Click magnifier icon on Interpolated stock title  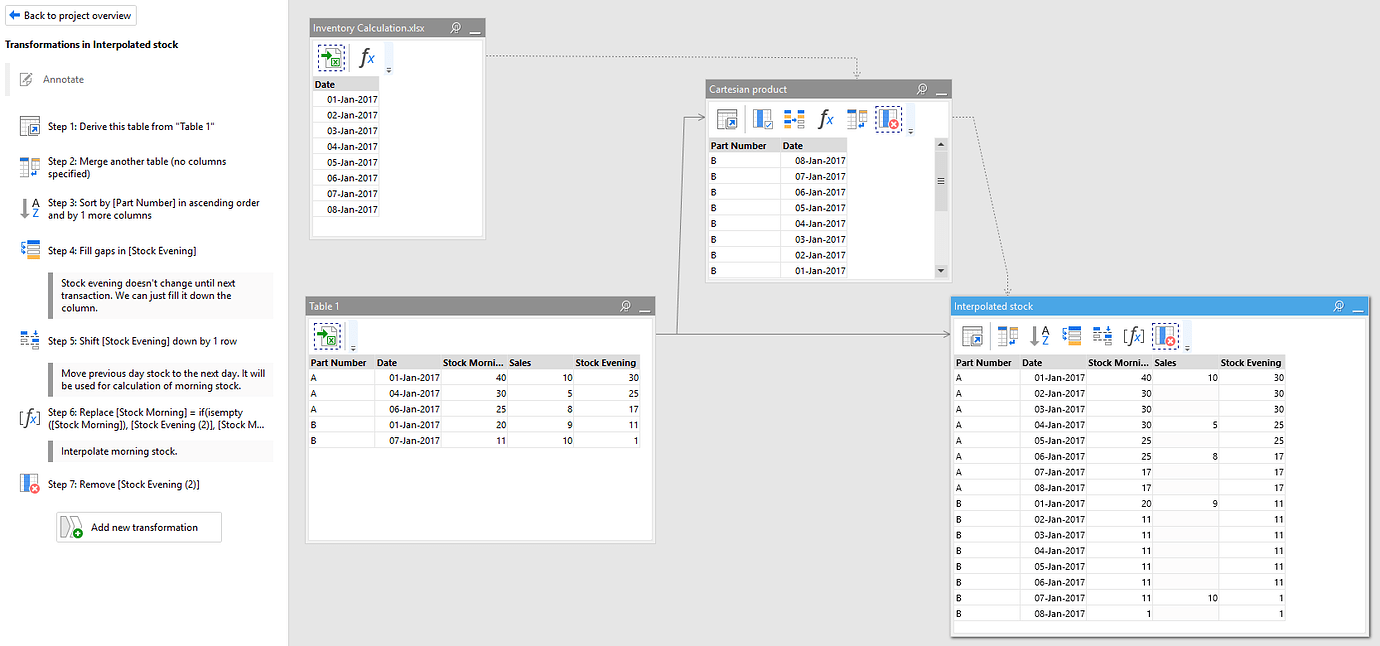1339,306
